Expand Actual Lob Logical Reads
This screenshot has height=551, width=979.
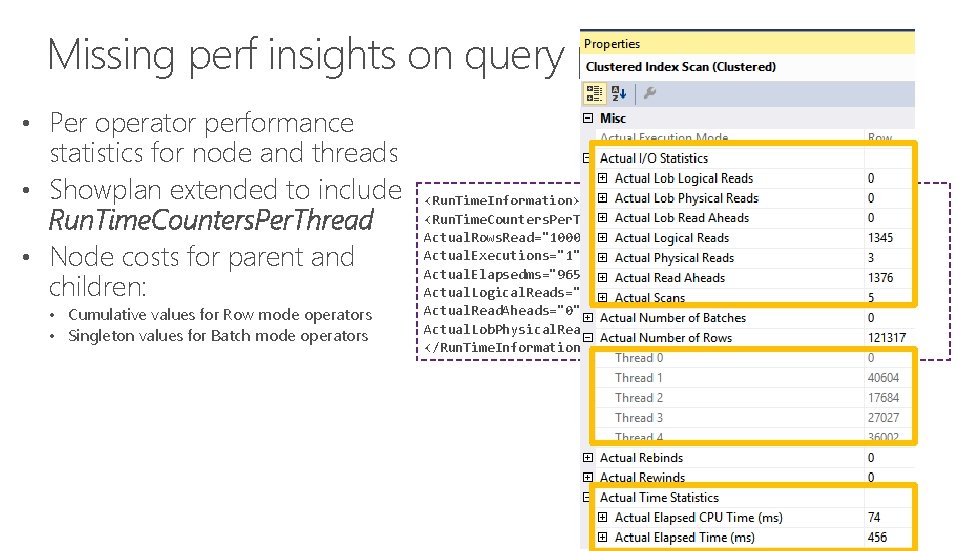coord(603,178)
